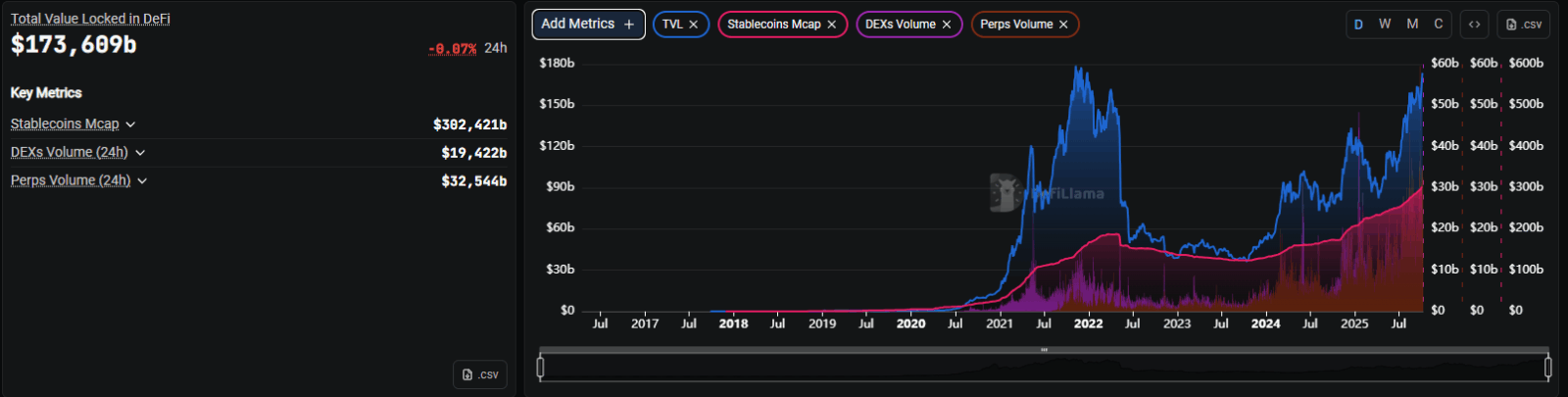The width and height of the screenshot is (1568, 397).
Task: Download key metrics .csv in left panel
Action: click(x=480, y=374)
